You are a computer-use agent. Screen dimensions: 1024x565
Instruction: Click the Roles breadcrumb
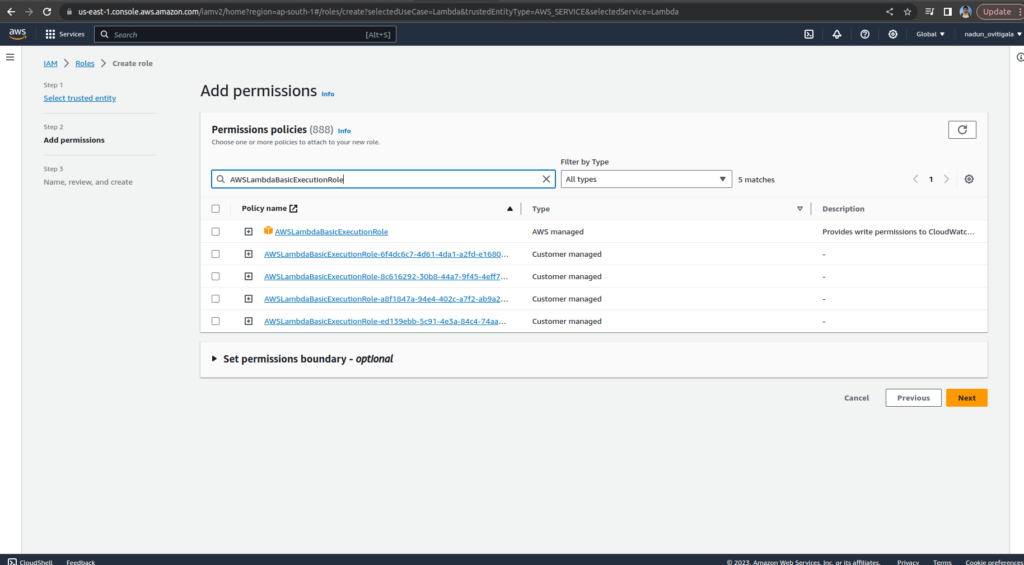coord(85,63)
